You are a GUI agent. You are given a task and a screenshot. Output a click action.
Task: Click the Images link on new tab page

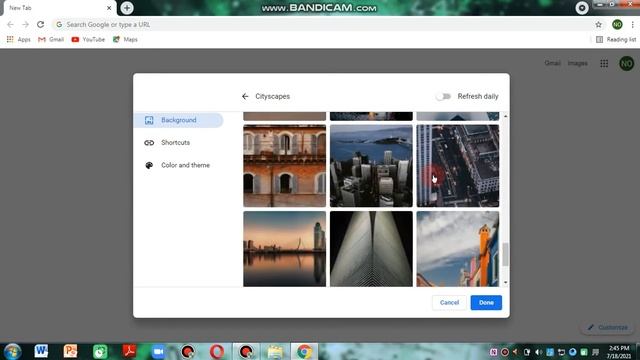coord(578,63)
